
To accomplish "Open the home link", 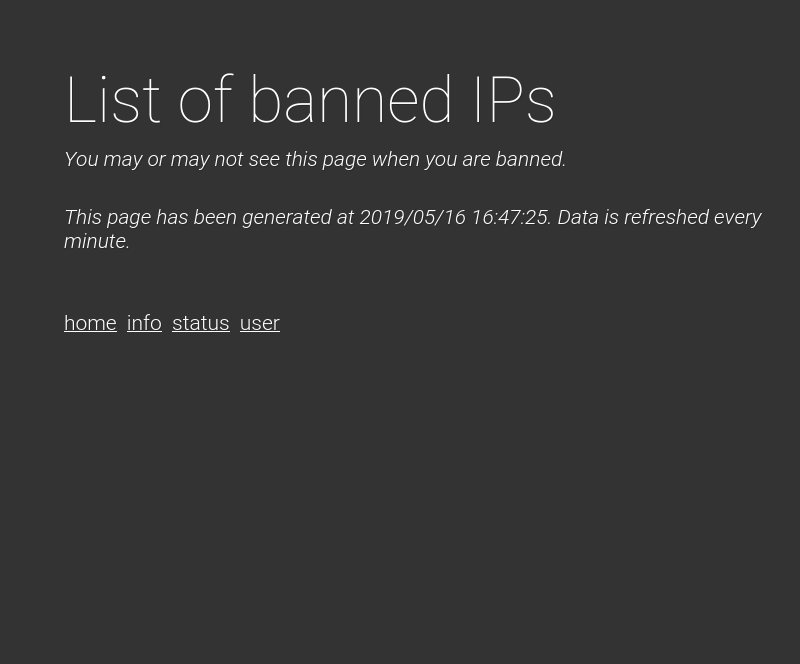I will tap(90, 323).
